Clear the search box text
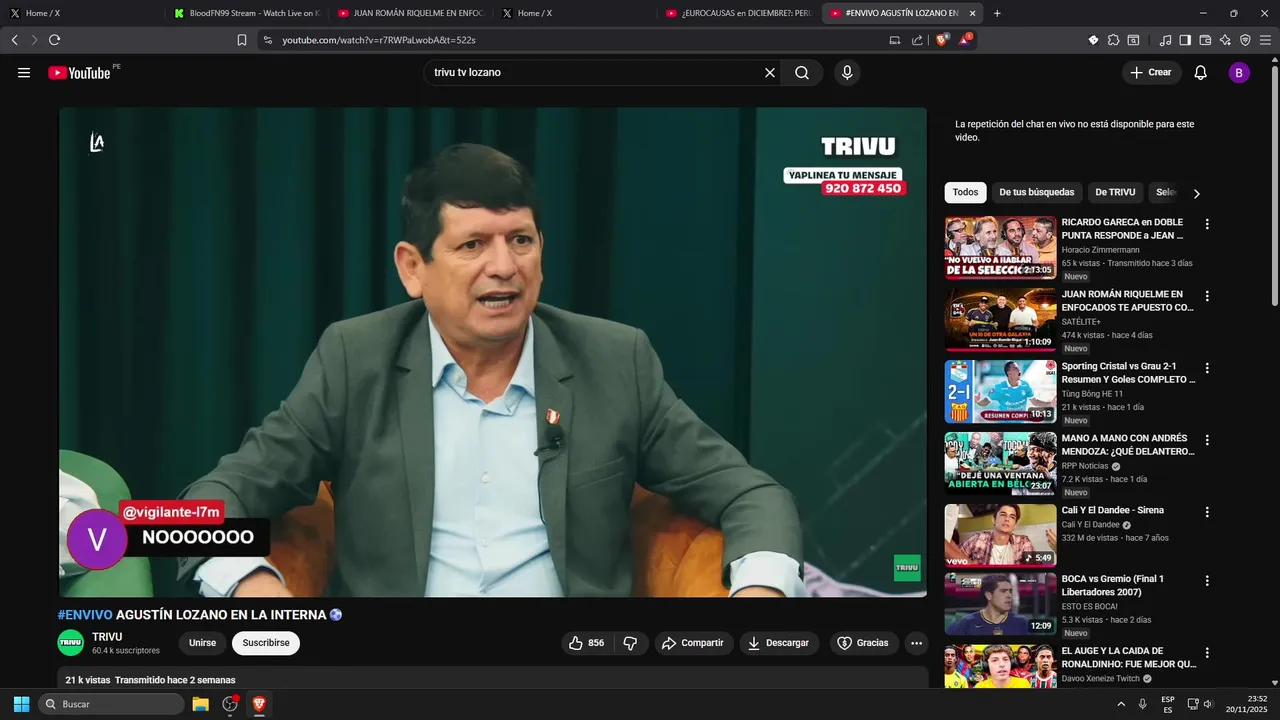Viewport: 1280px width, 720px height. point(770,72)
